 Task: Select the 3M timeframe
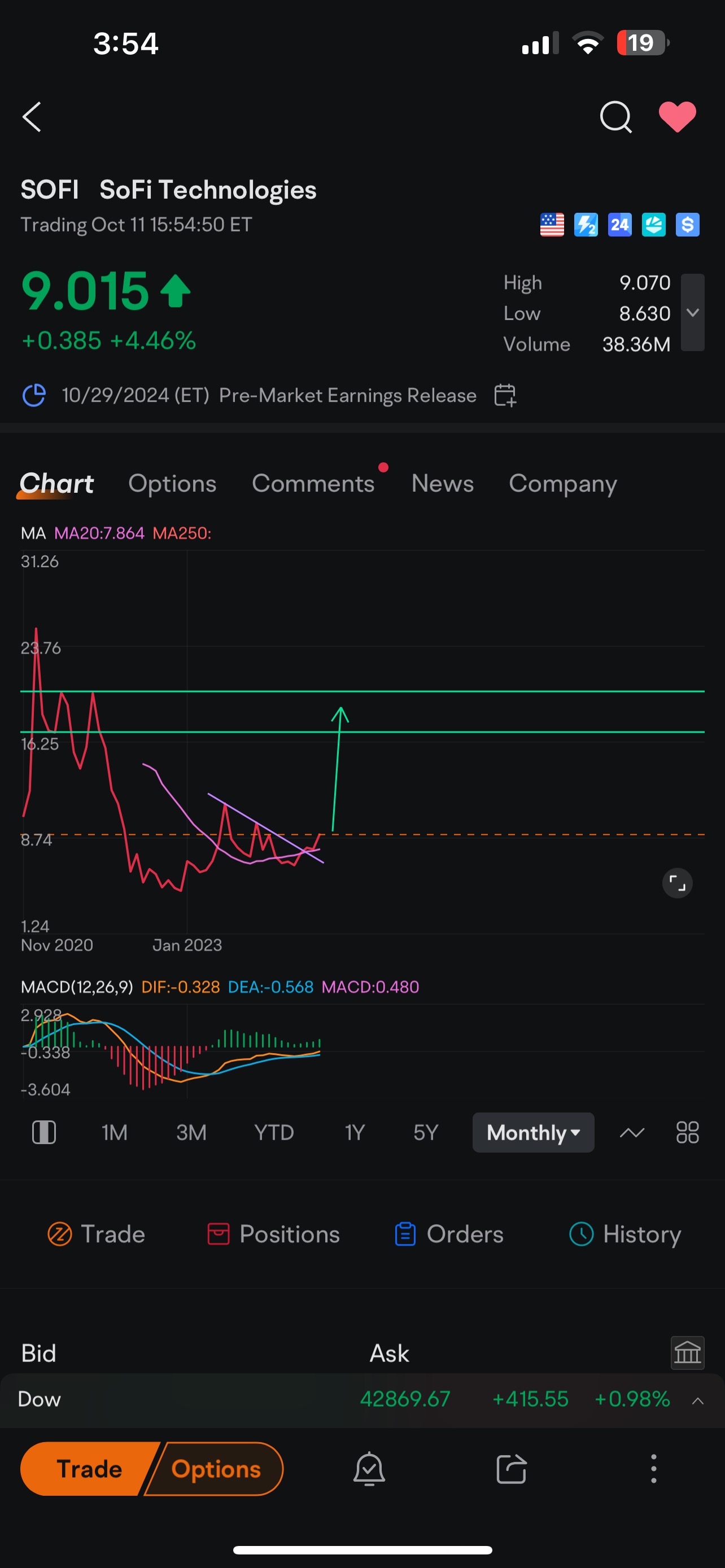[191, 1132]
